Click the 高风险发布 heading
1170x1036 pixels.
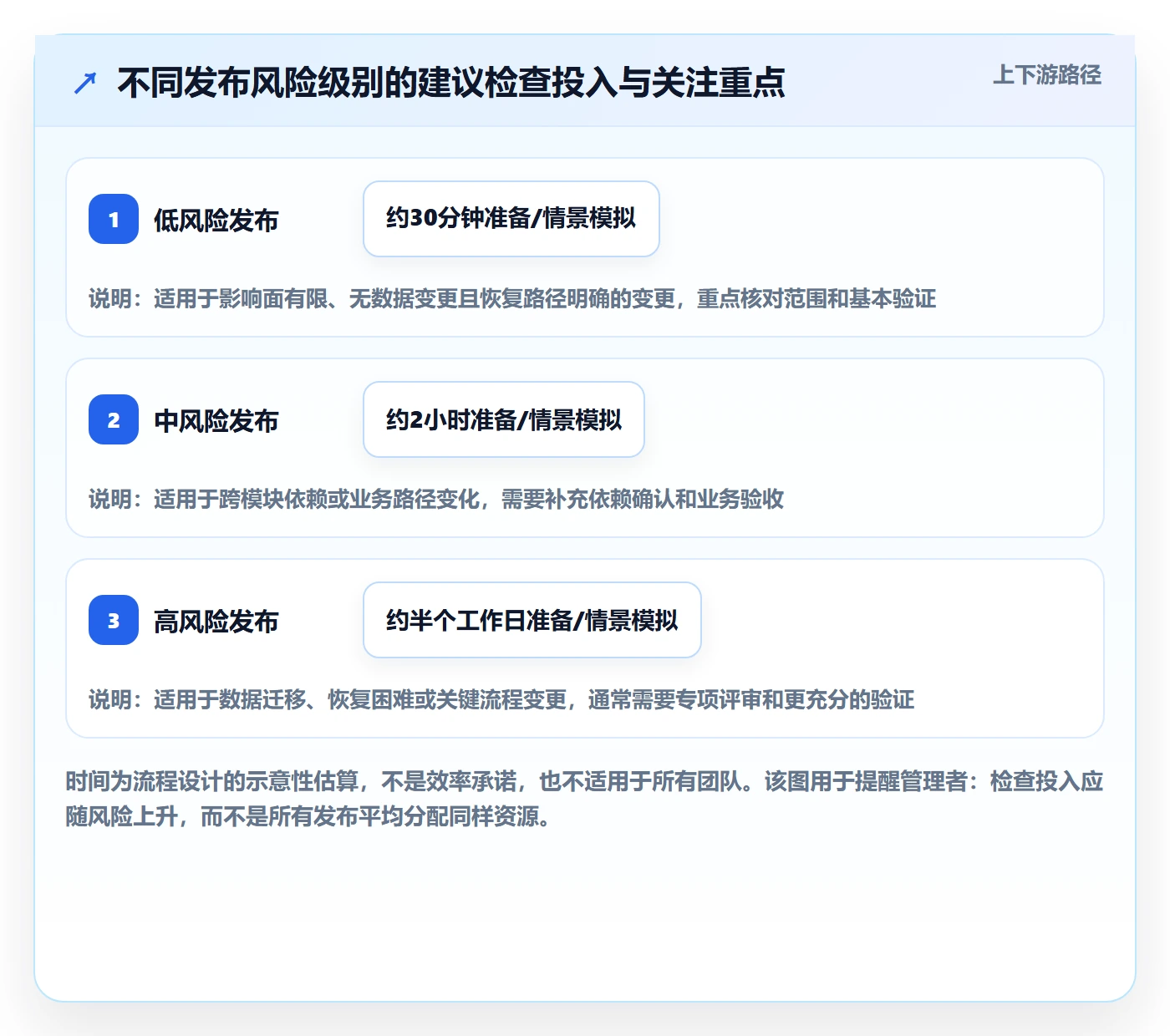click(216, 622)
